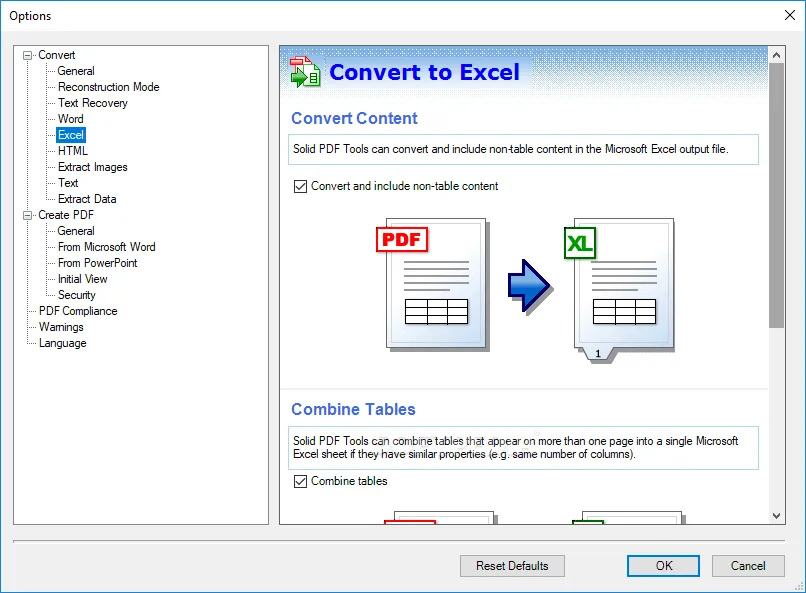806x593 pixels.
Task: Select Extract Images in the tree
Action: [x=93, y=167]
